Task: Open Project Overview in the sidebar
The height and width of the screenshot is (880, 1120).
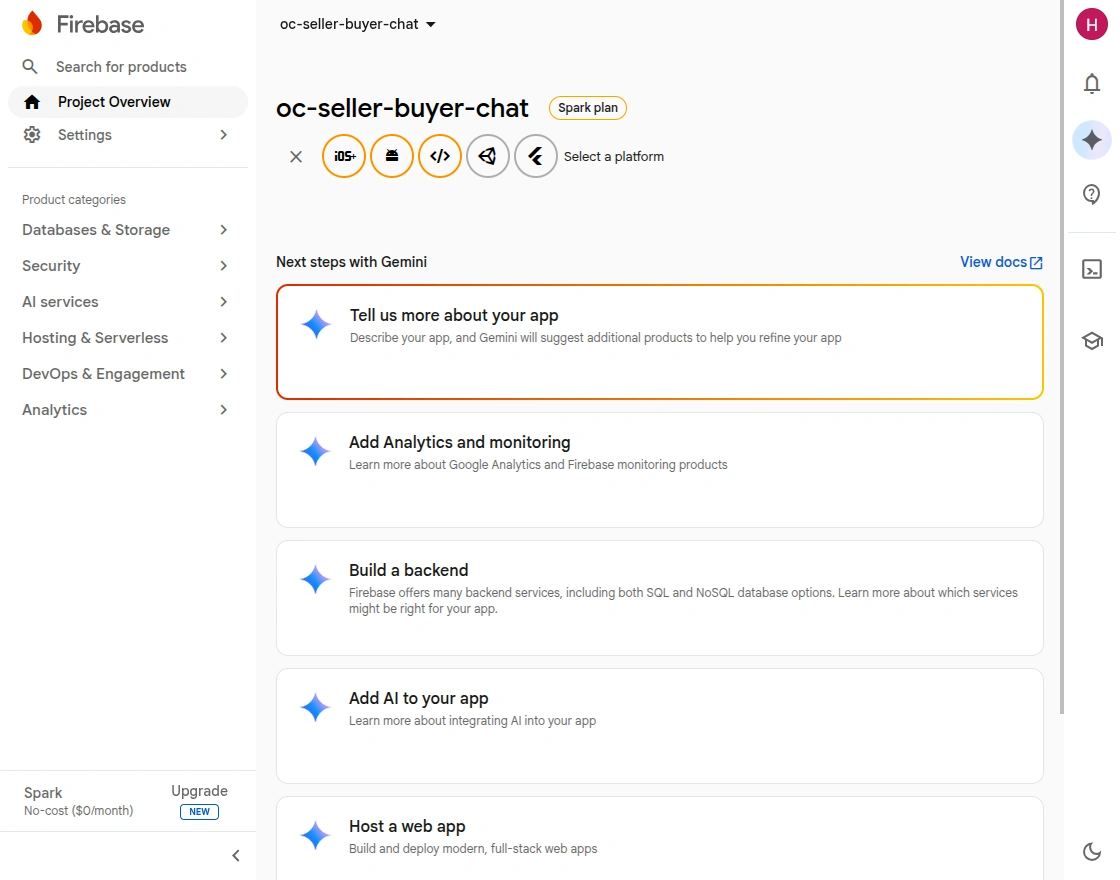Action: click(x=128, y=102)
